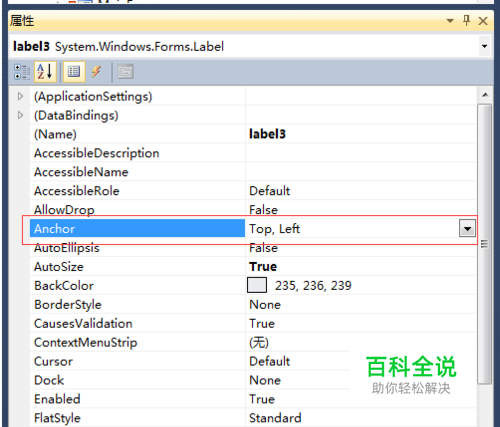Open the window position dropdown arrow in title bar
The height and width of the screenshot is (427, 500).
450,21
